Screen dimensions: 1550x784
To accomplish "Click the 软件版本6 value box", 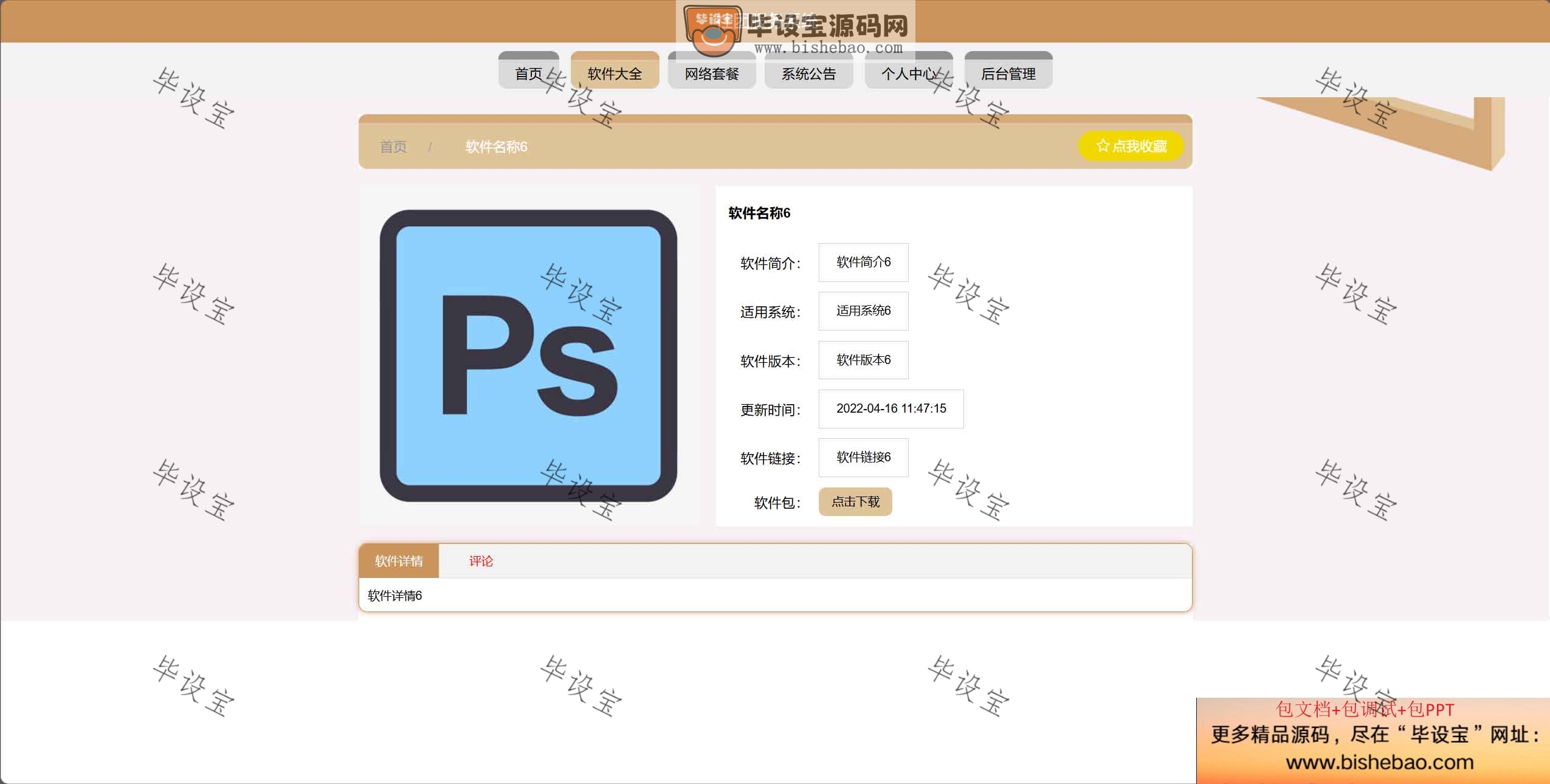I will pyautogui.click(x=863, y=360).
